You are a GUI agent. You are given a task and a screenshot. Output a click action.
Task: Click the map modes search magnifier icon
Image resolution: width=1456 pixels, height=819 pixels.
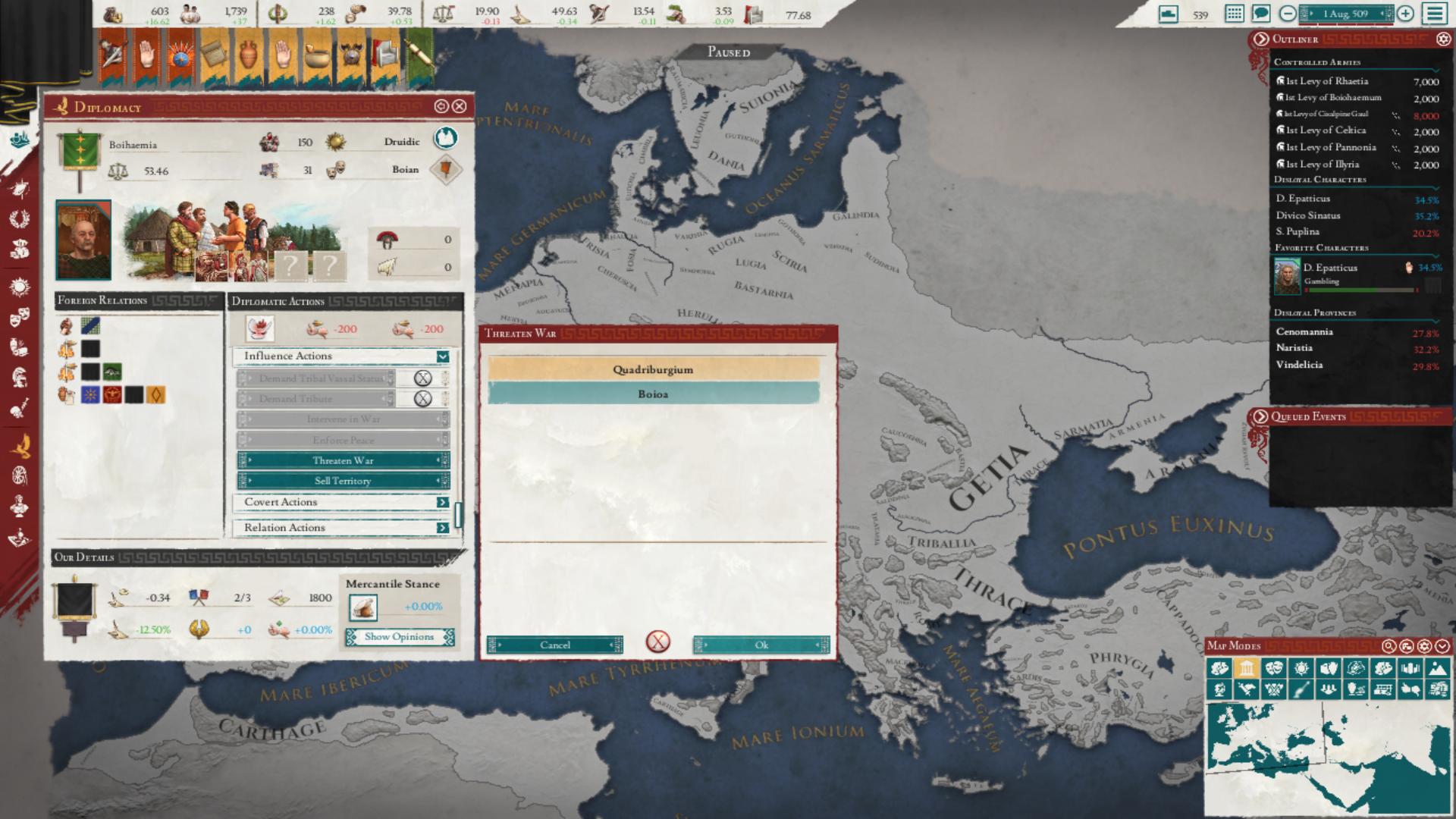pos(1389,646)
